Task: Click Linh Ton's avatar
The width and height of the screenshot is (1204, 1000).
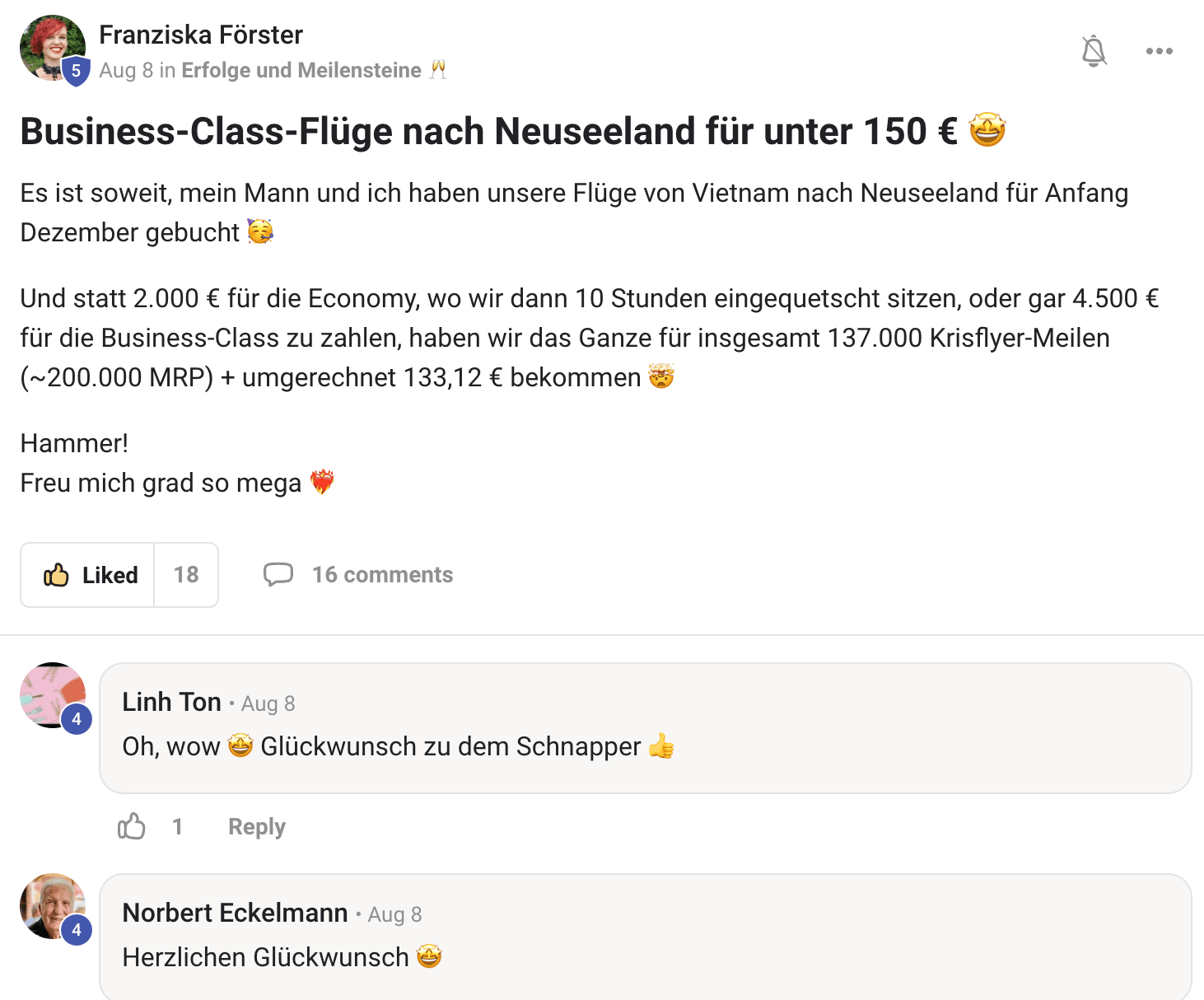Action: tap(49, 693)
